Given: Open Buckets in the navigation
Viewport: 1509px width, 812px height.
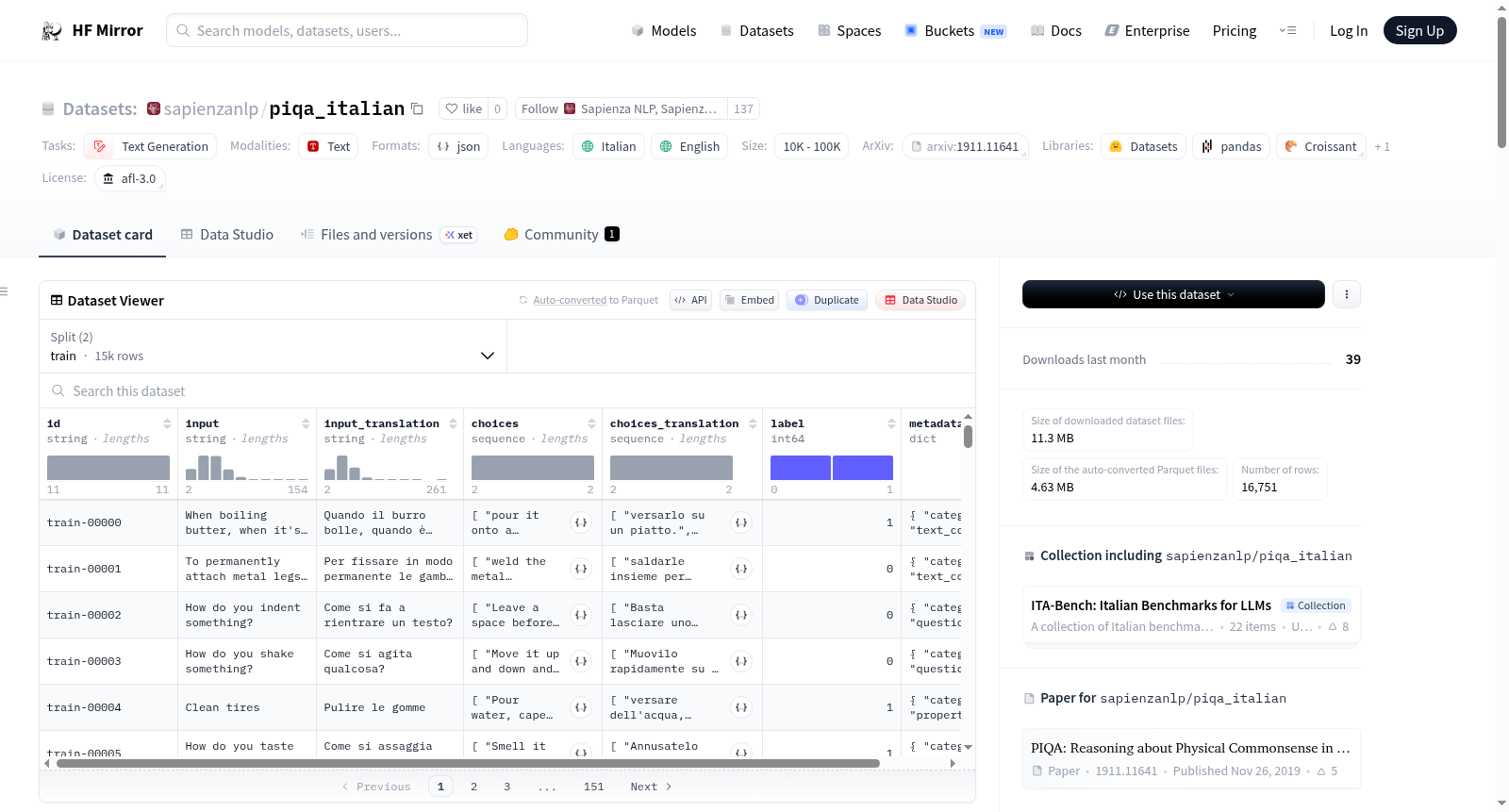Looking at the screenshot, I should 955,31.
